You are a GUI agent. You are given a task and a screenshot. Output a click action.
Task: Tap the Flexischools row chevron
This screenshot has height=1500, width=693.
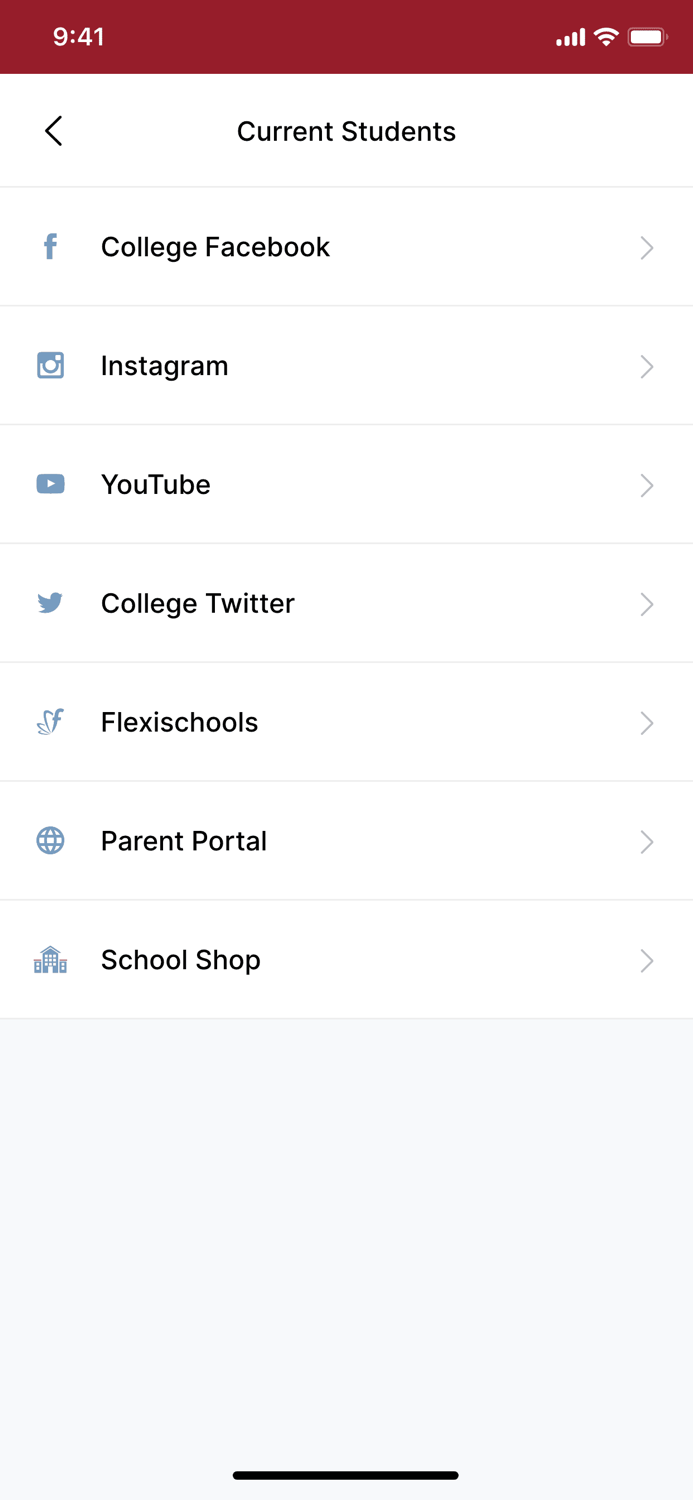(x=647, y=723)
